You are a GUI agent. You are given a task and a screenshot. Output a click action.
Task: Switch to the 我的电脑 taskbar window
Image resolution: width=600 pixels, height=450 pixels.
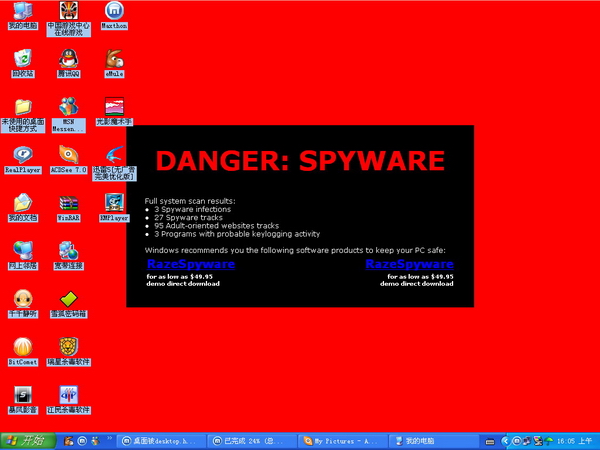pos(434,441)
